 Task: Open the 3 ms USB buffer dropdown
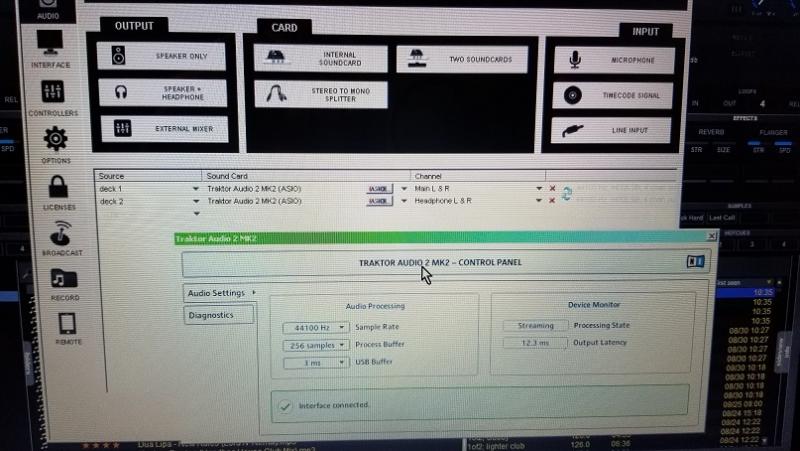click(x=316, y=363)
